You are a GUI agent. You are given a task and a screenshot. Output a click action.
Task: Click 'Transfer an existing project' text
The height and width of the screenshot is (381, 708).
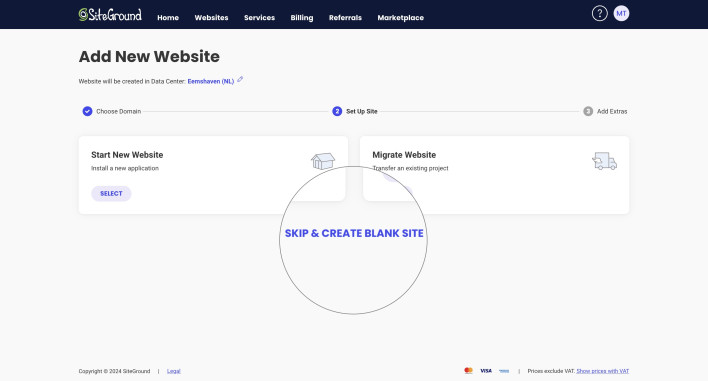(410, 168)
